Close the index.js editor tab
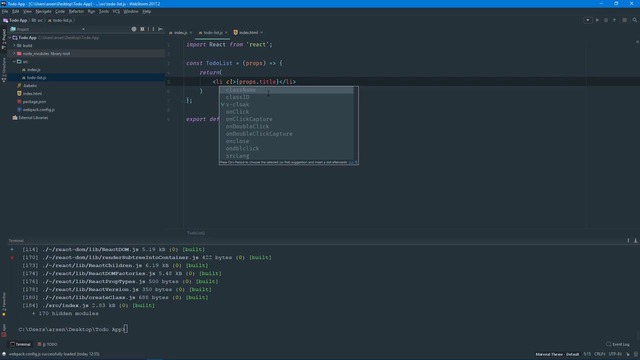 (191, 33)
